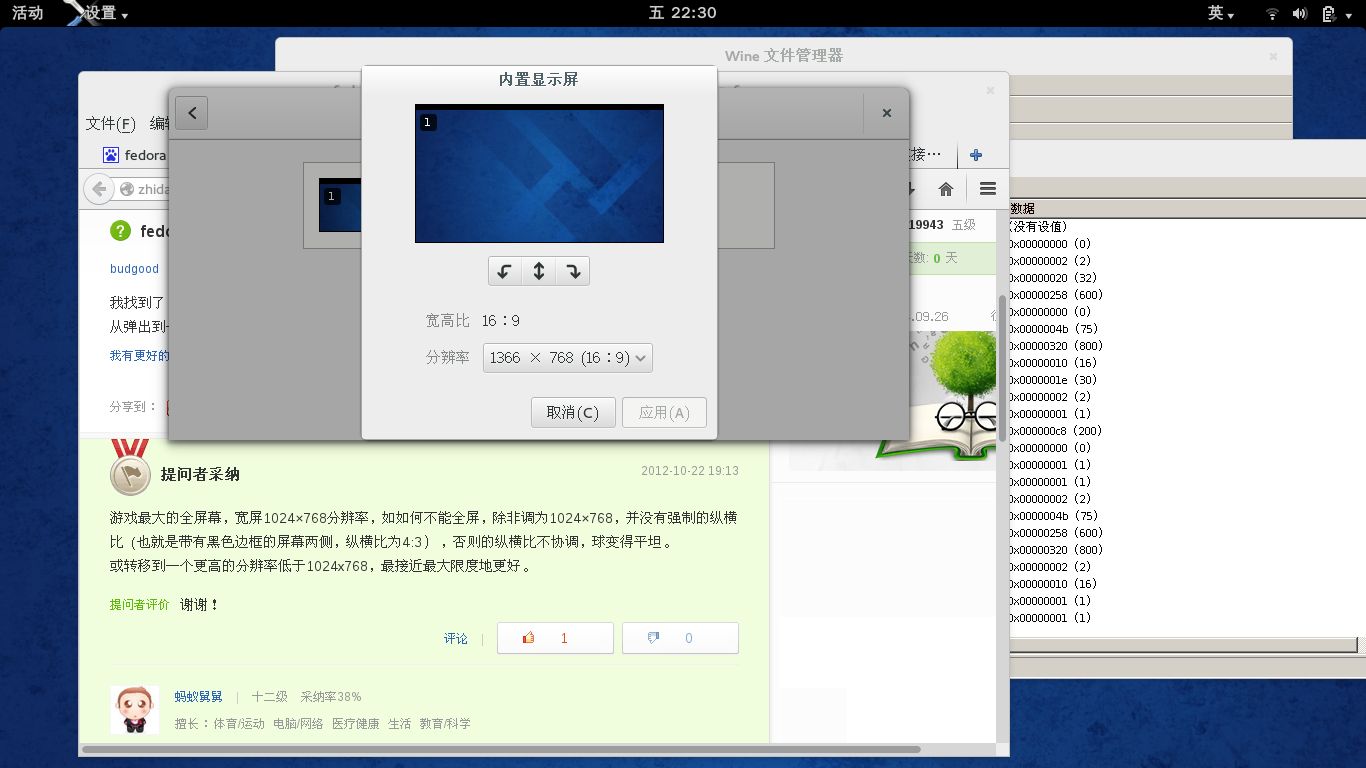Click the 我有更好的 link
This screenshot has width=1366, height=768.
(x=139, y=356)
